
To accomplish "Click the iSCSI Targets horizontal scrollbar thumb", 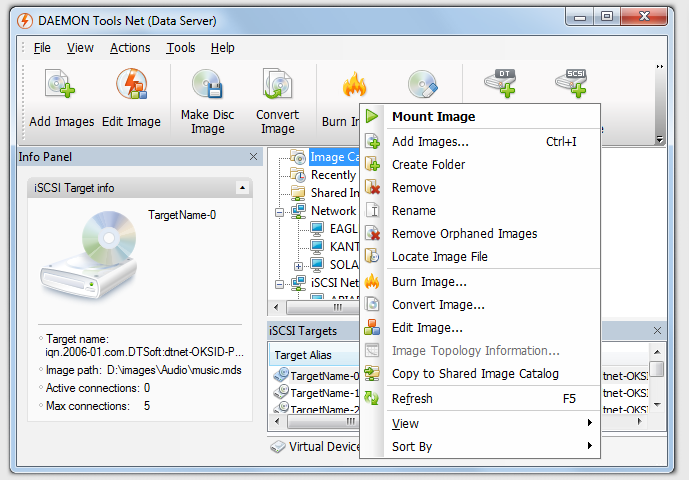I will tap(323, 422).
